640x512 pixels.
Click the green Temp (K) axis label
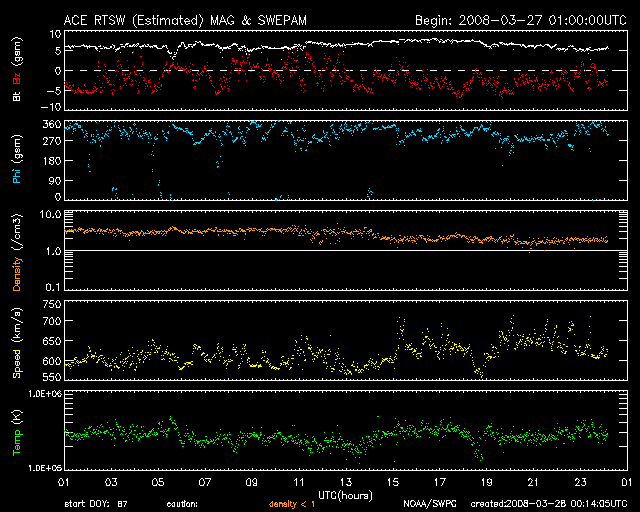[x=17, y=431]
